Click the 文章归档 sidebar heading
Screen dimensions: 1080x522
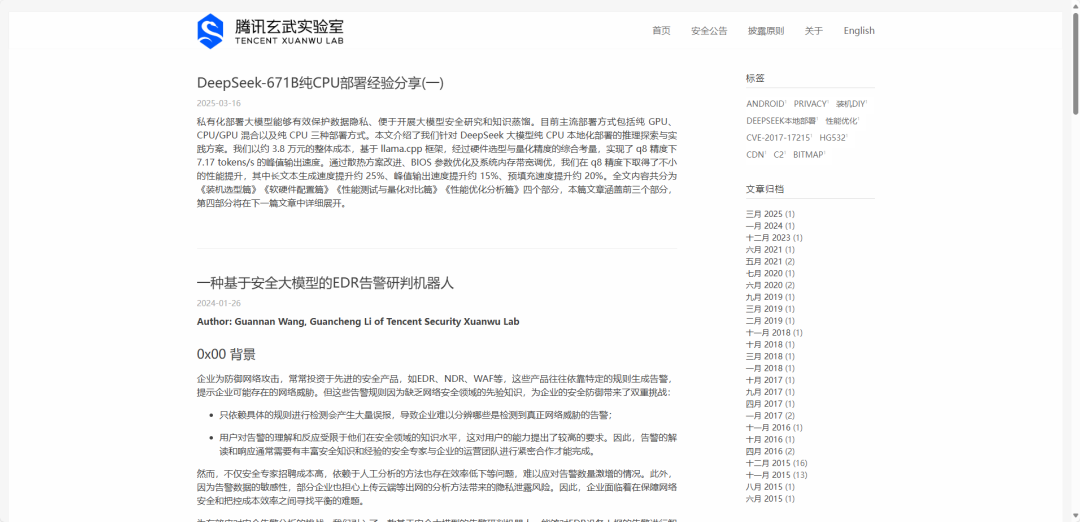point(765,189)
